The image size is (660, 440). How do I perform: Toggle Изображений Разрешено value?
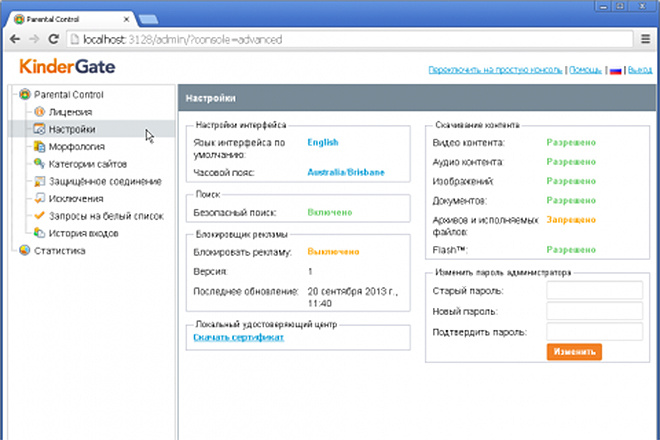571,181
